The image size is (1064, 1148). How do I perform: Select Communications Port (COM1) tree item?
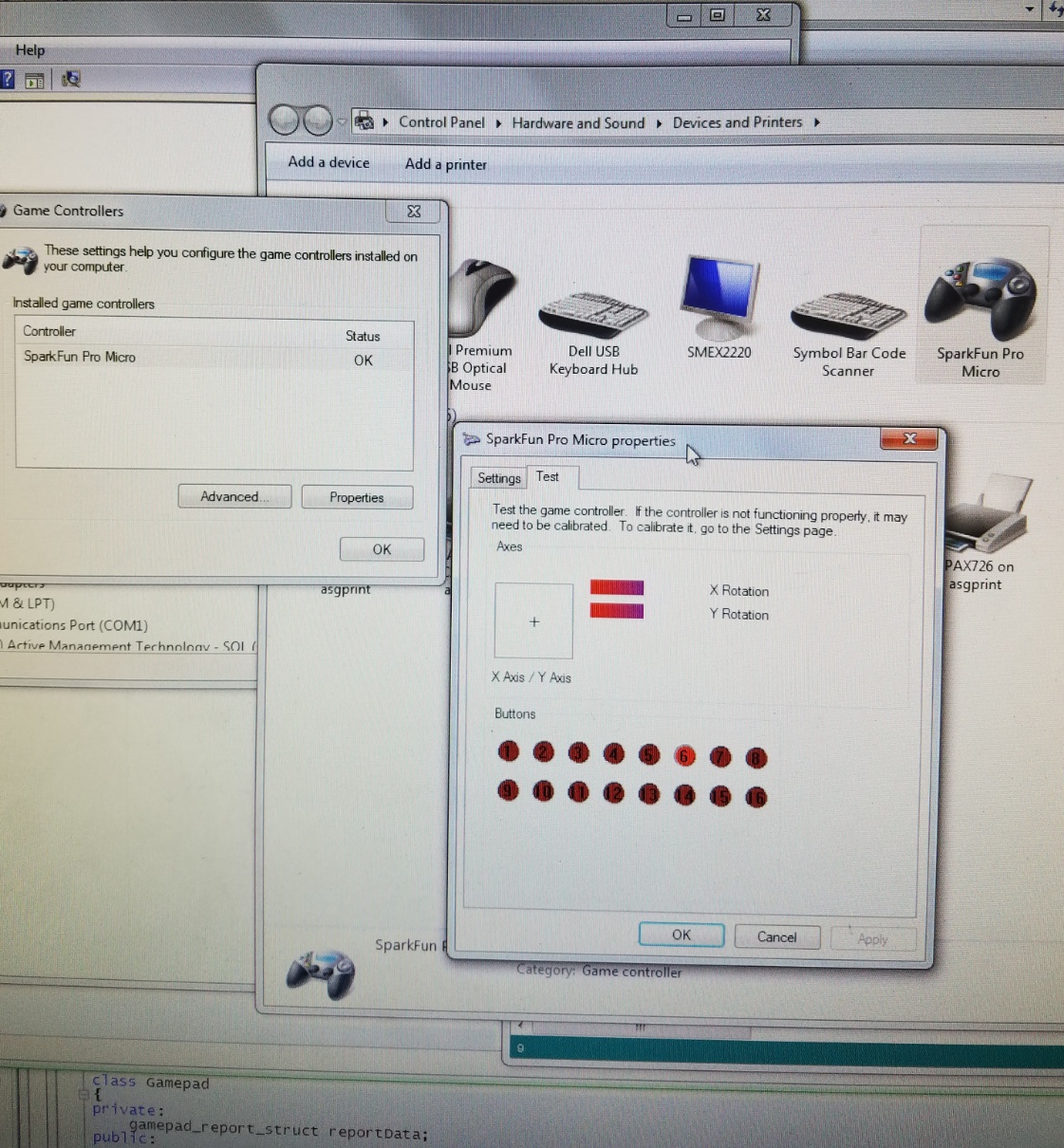coord(74,625)
